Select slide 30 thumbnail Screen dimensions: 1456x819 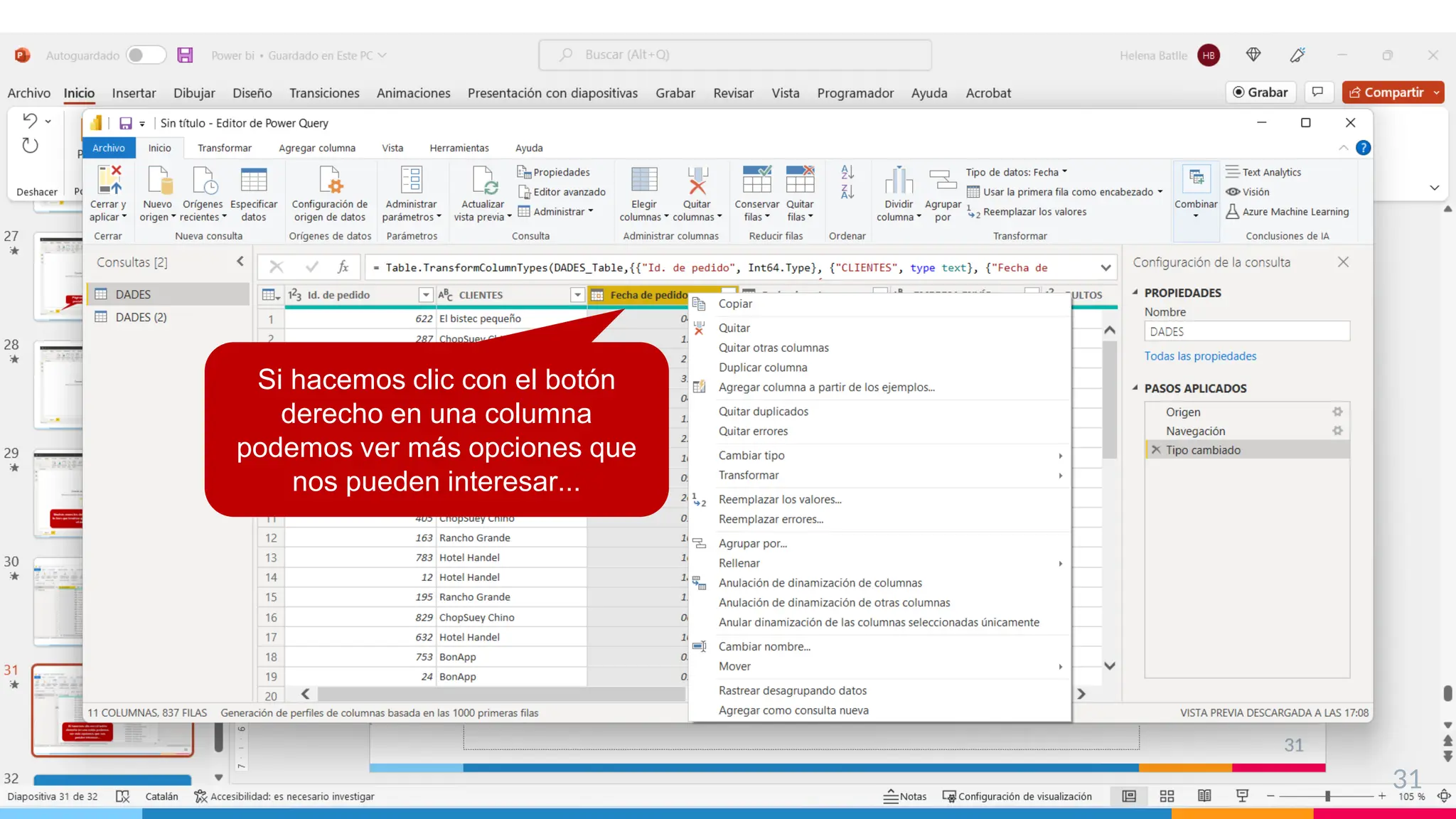point(58,601)
